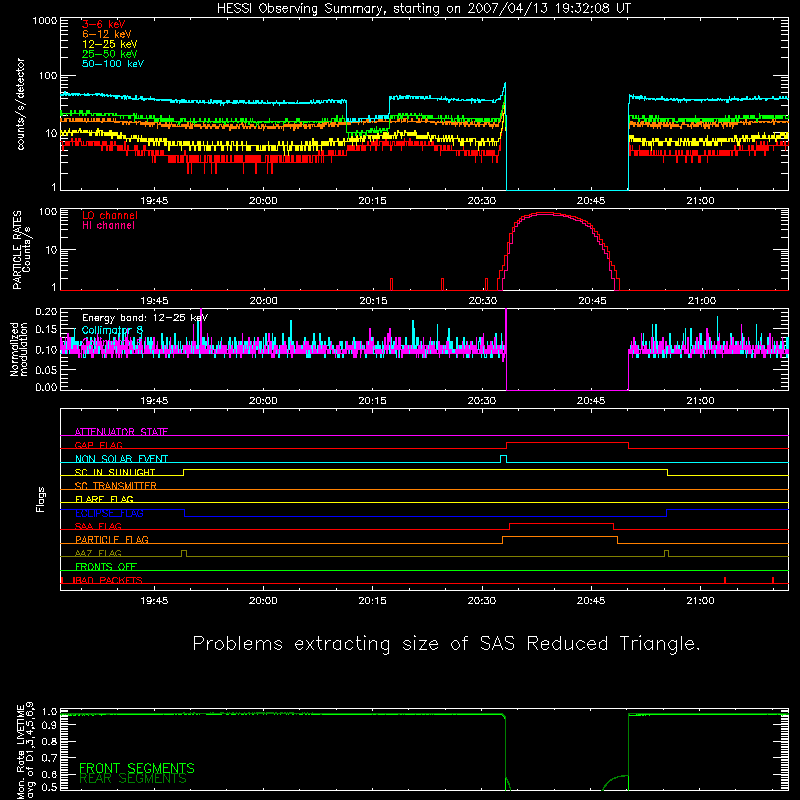Image resolution: width=800 pixels, height=800 pixels.
Task: Select the 50-100 keV legend label
Action: [x=113, y=64]
